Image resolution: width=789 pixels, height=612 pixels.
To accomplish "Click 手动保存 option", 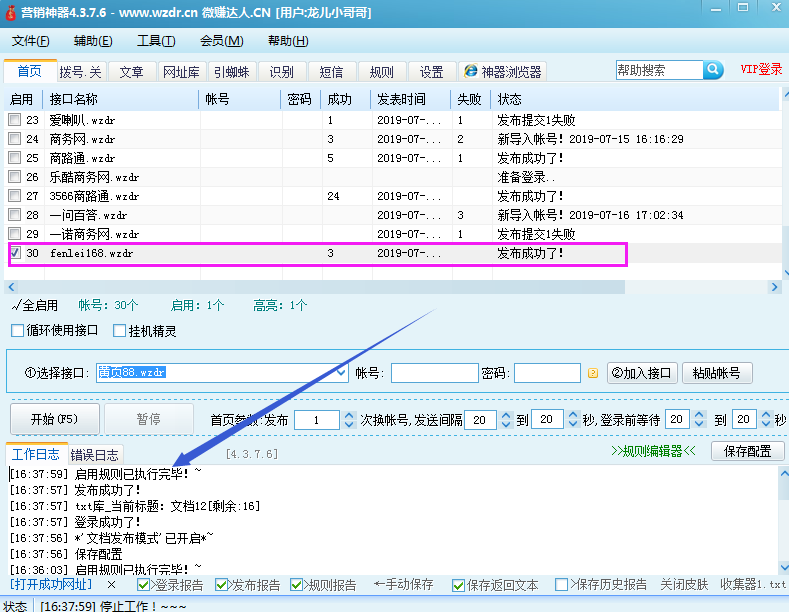I will (404, 584).
